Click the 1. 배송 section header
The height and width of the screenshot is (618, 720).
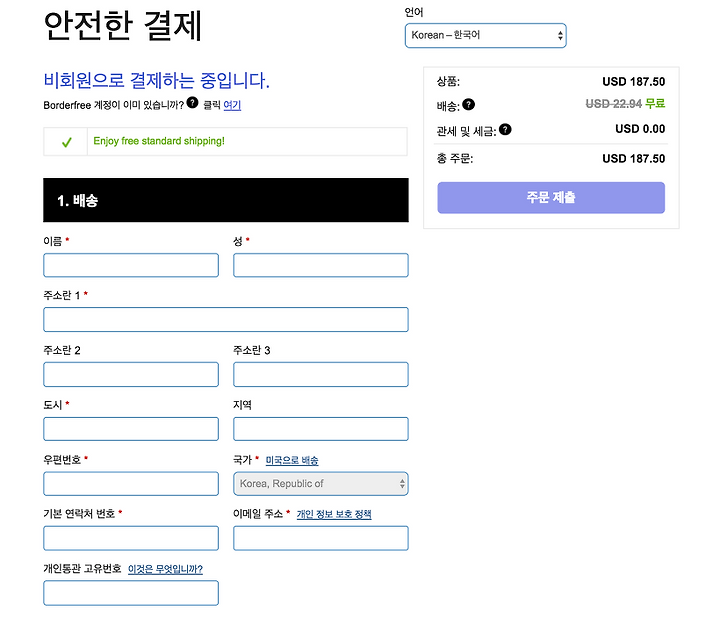point(225,200)
